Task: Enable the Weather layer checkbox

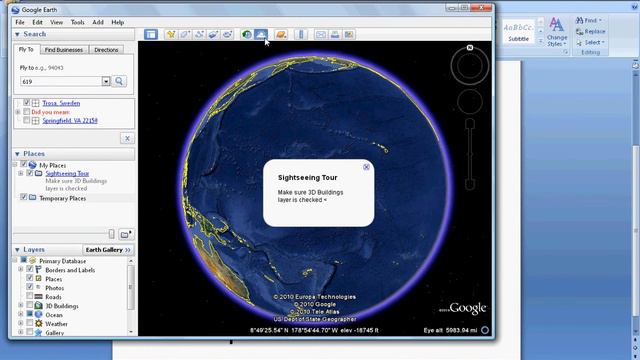Action: pos(29,323)
